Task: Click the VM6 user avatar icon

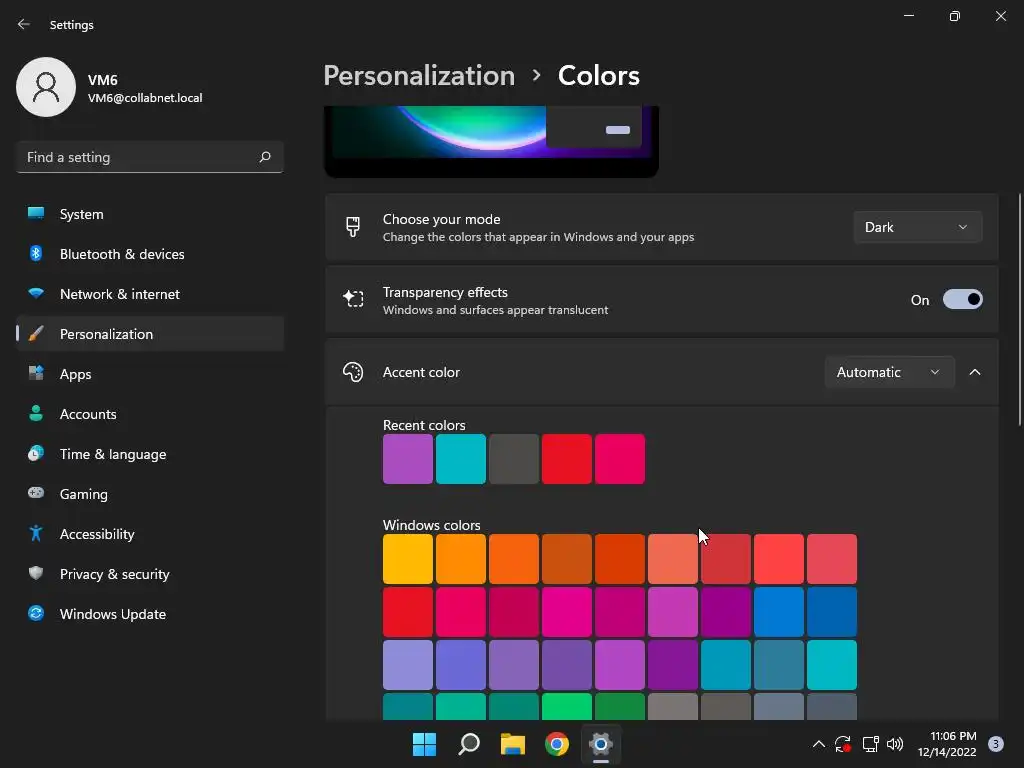Action: coord(46,87)
